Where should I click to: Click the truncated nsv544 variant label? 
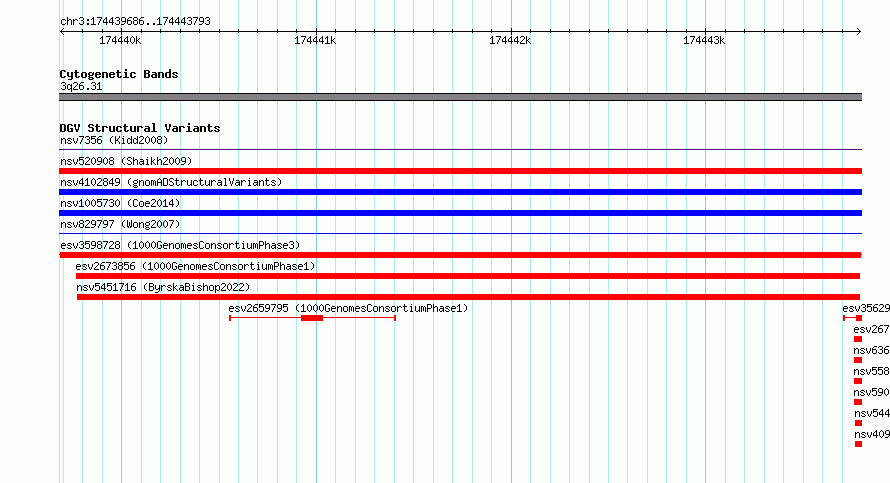pos(872,413)
